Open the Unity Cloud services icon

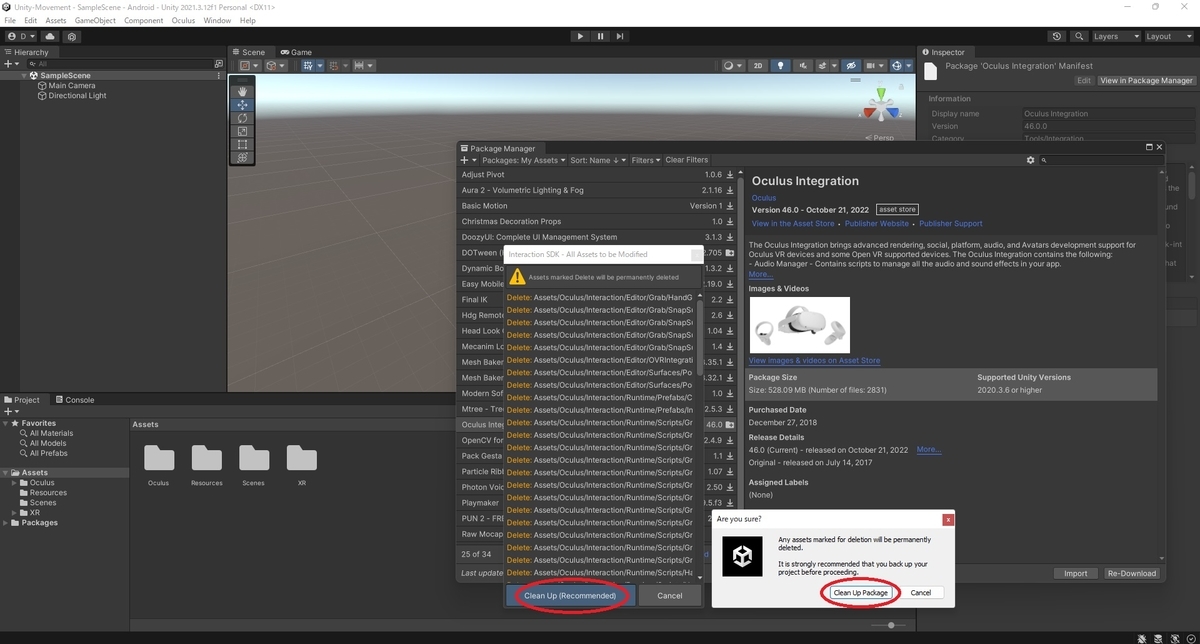pyautogui.click(x=51, y=36)
